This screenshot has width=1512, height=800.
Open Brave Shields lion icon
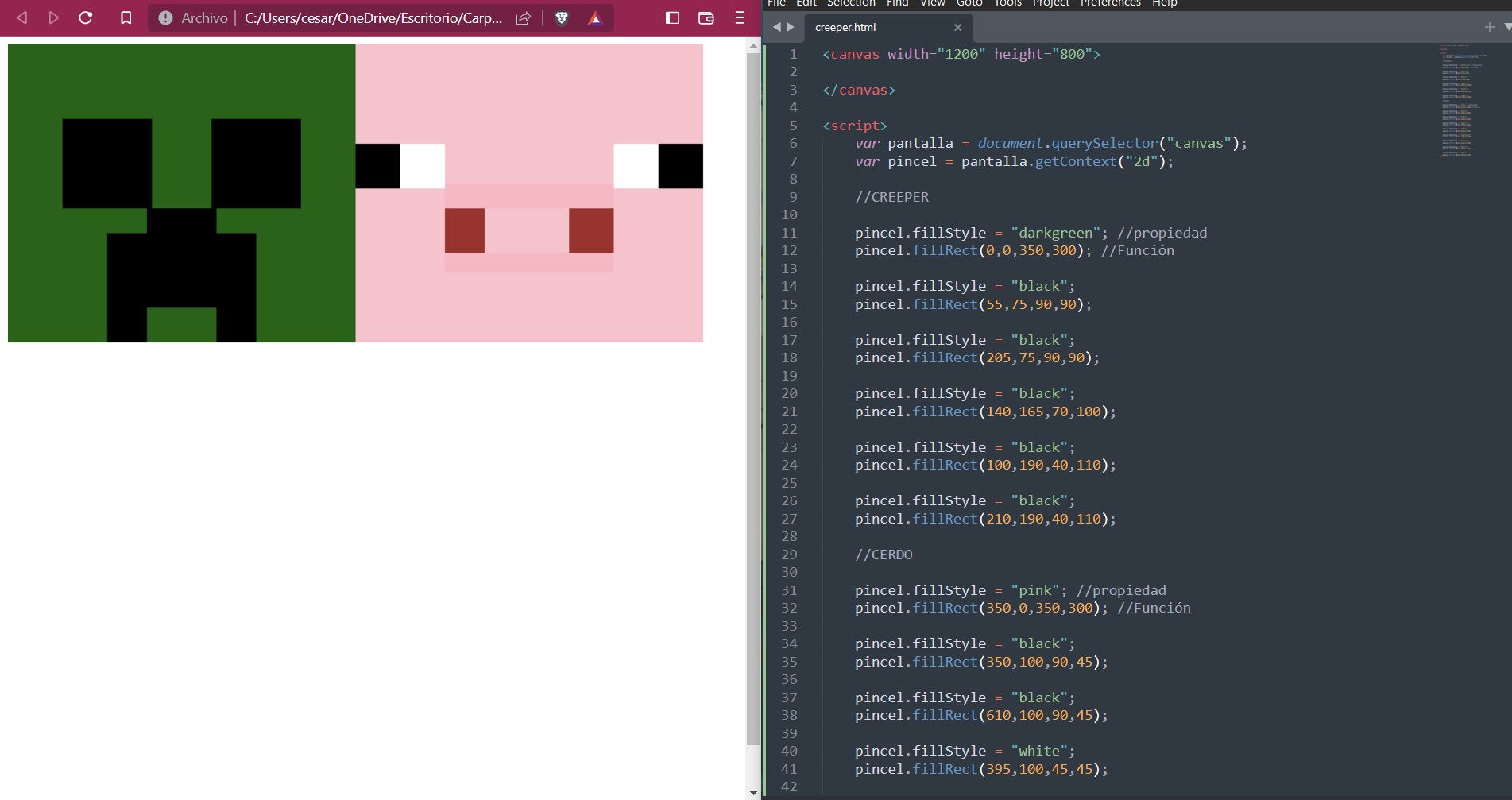(x=562, y=17)
